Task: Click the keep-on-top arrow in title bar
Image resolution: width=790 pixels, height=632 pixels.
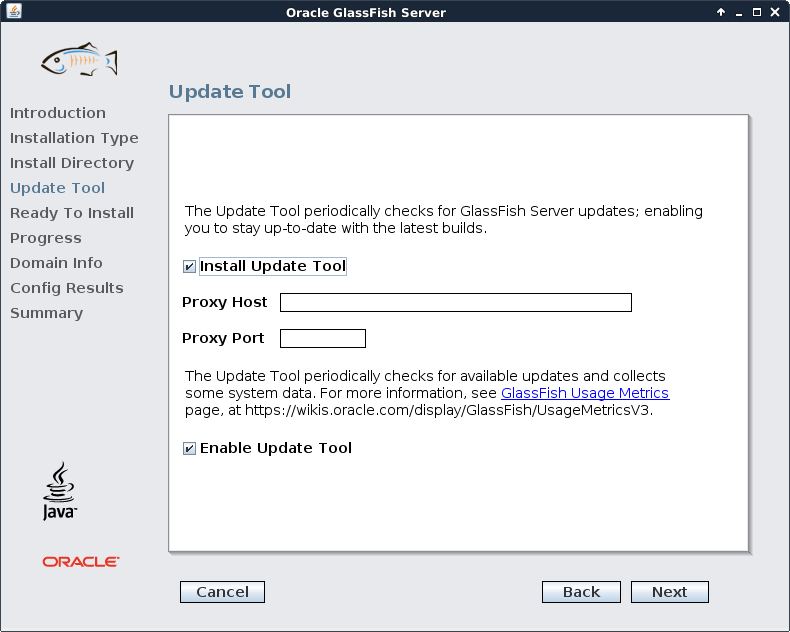Action: [x=721, y=12]
